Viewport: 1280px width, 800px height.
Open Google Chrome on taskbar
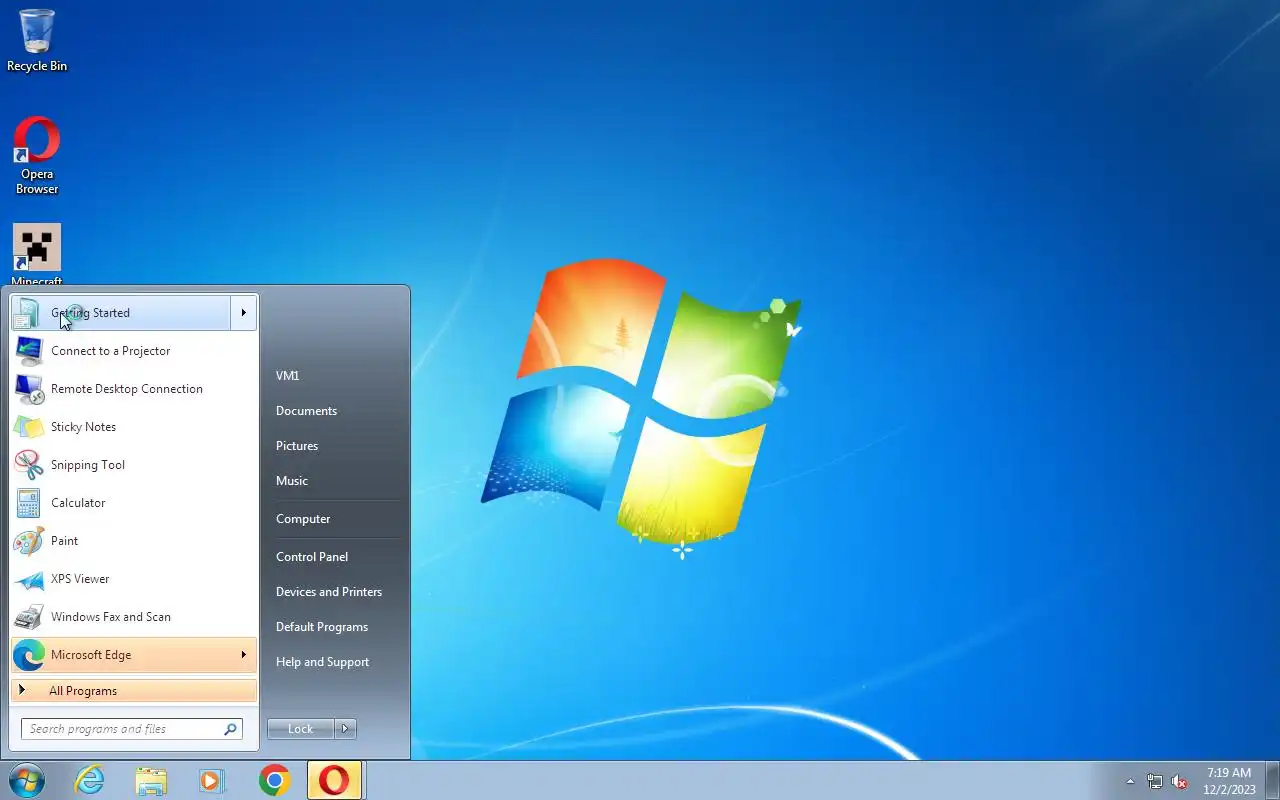coord(274,780)
